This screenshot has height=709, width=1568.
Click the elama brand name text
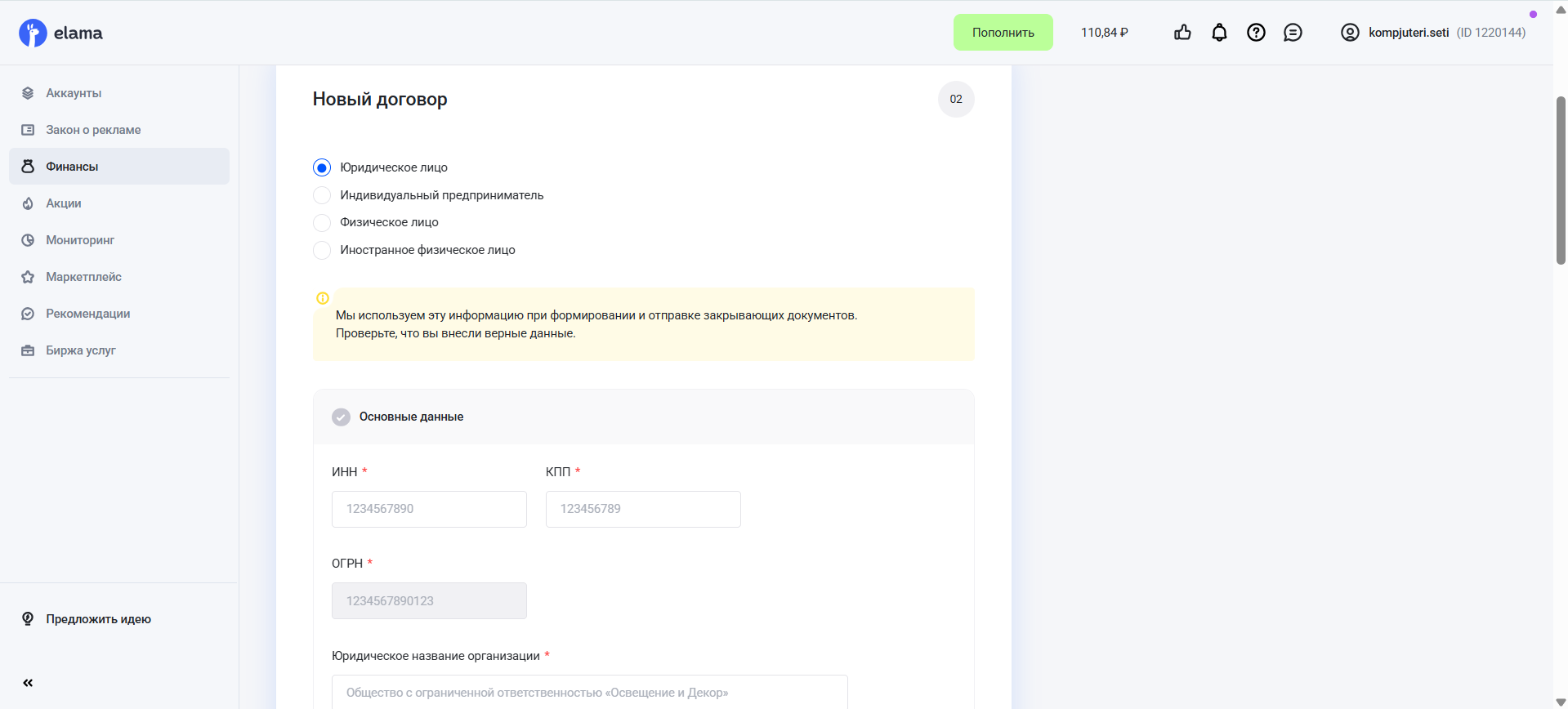[78, 33]
